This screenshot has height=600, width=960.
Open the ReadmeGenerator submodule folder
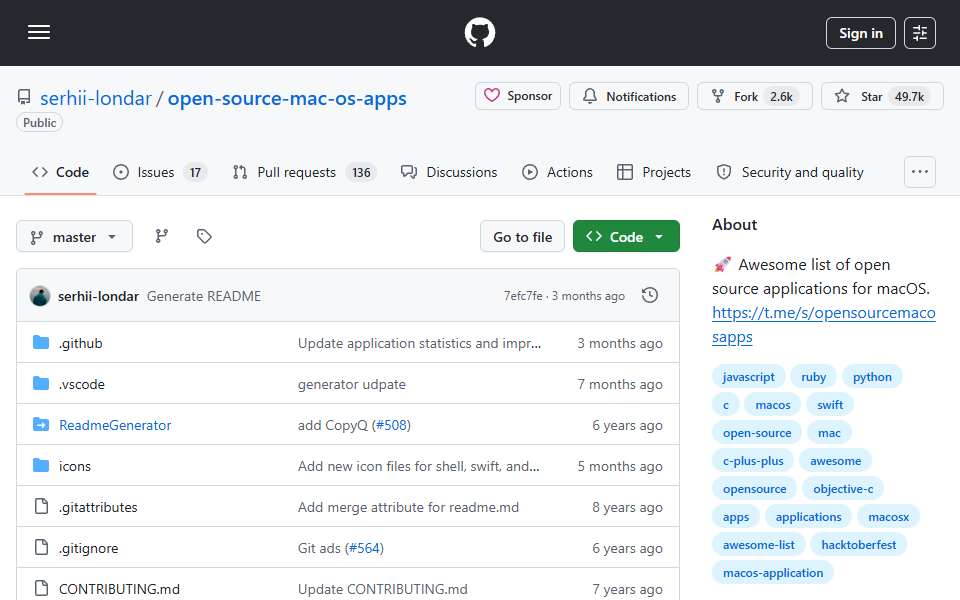click(x=114, y=425)
